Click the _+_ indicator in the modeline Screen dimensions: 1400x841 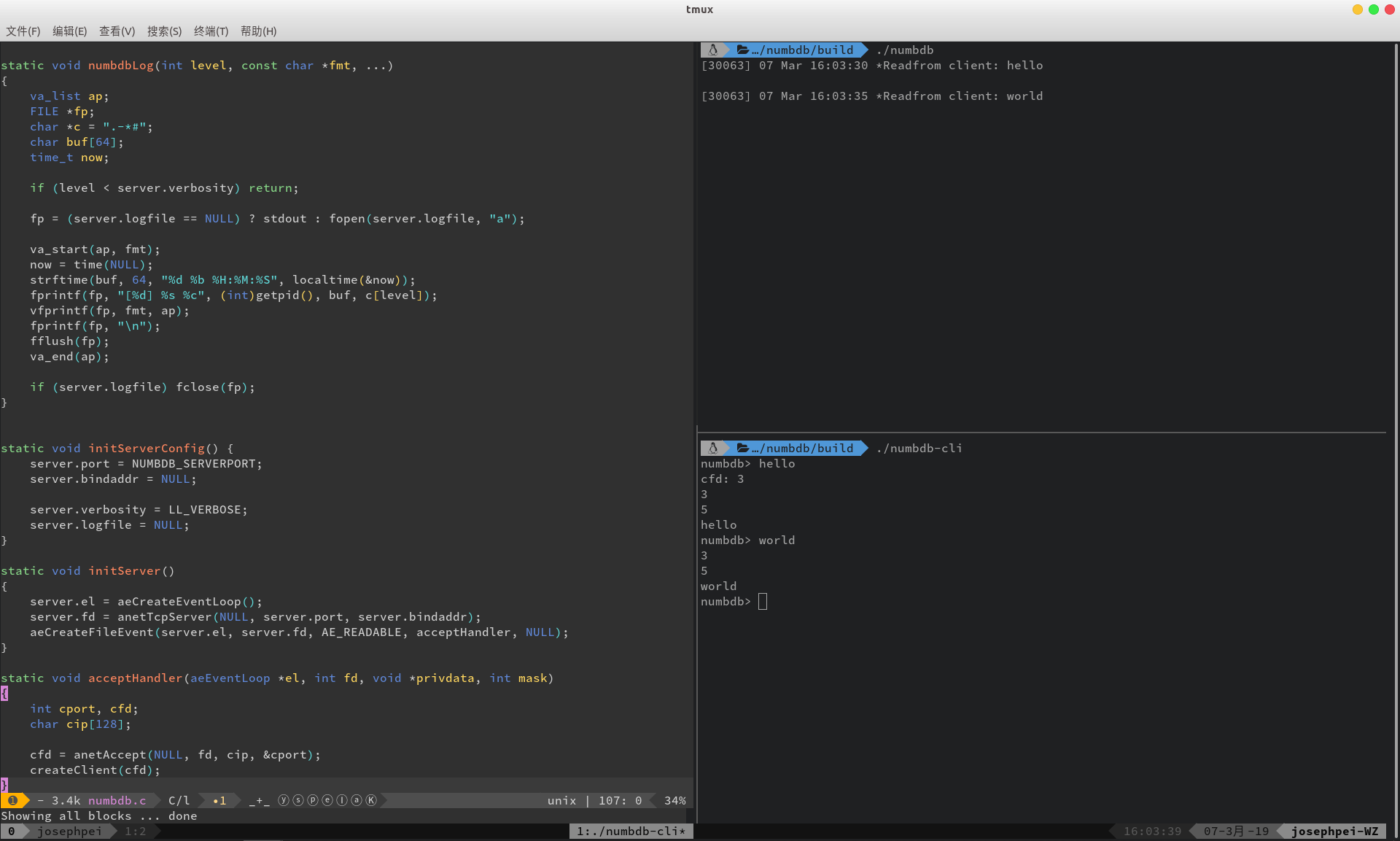pyautogui.click(x=259, y=801)
